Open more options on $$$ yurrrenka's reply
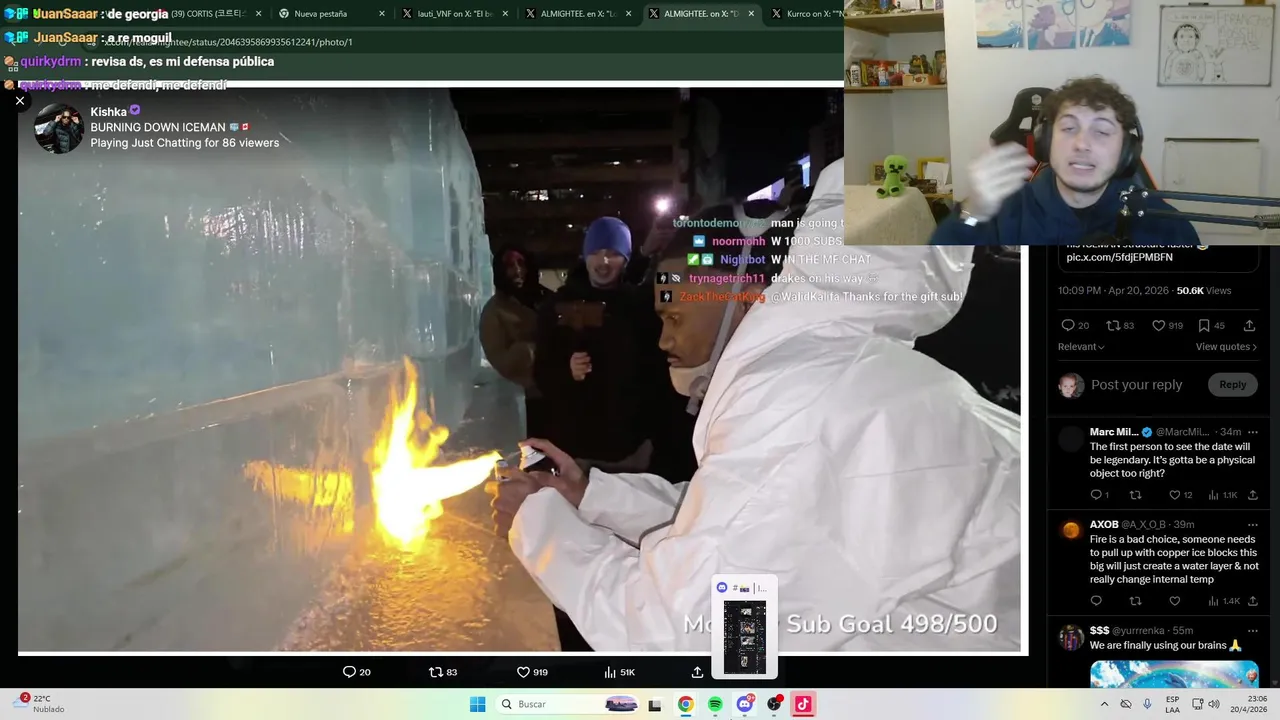The height and width of the screenshot is (720, 1280). coord(1252,630)
